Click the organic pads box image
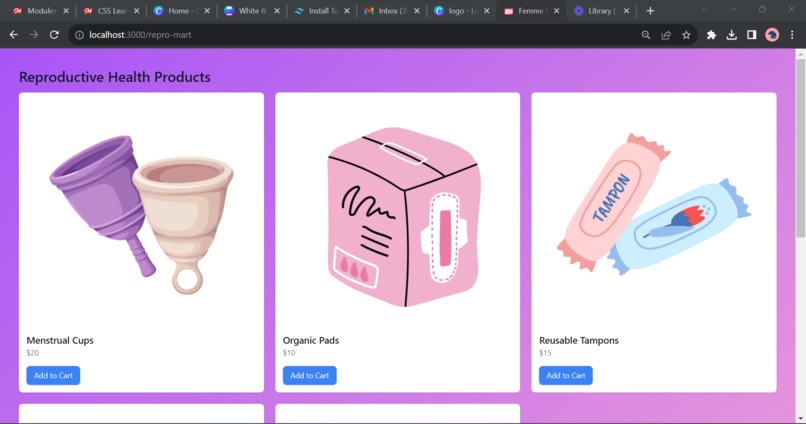Image resolution: width=806 pixels, height=424 pixels. [404, 217]
